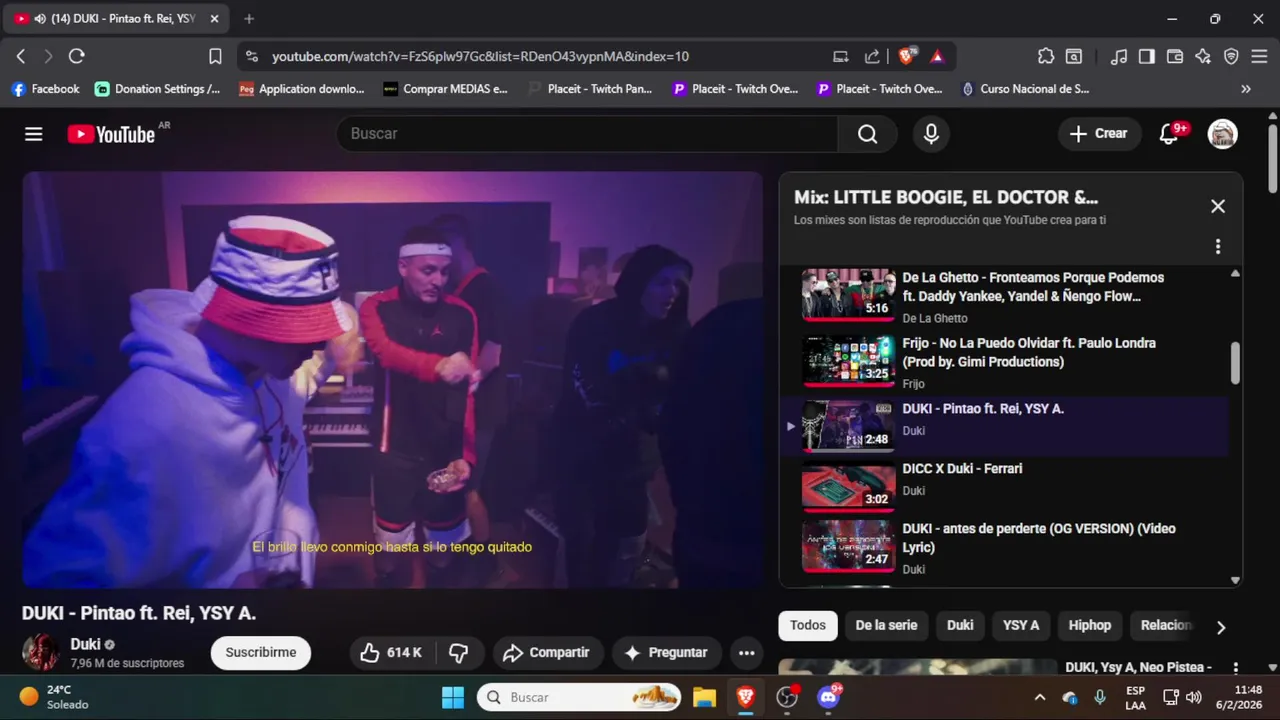
Task: Select the YSY A filter chip
Action: [x=1021, y=625]
